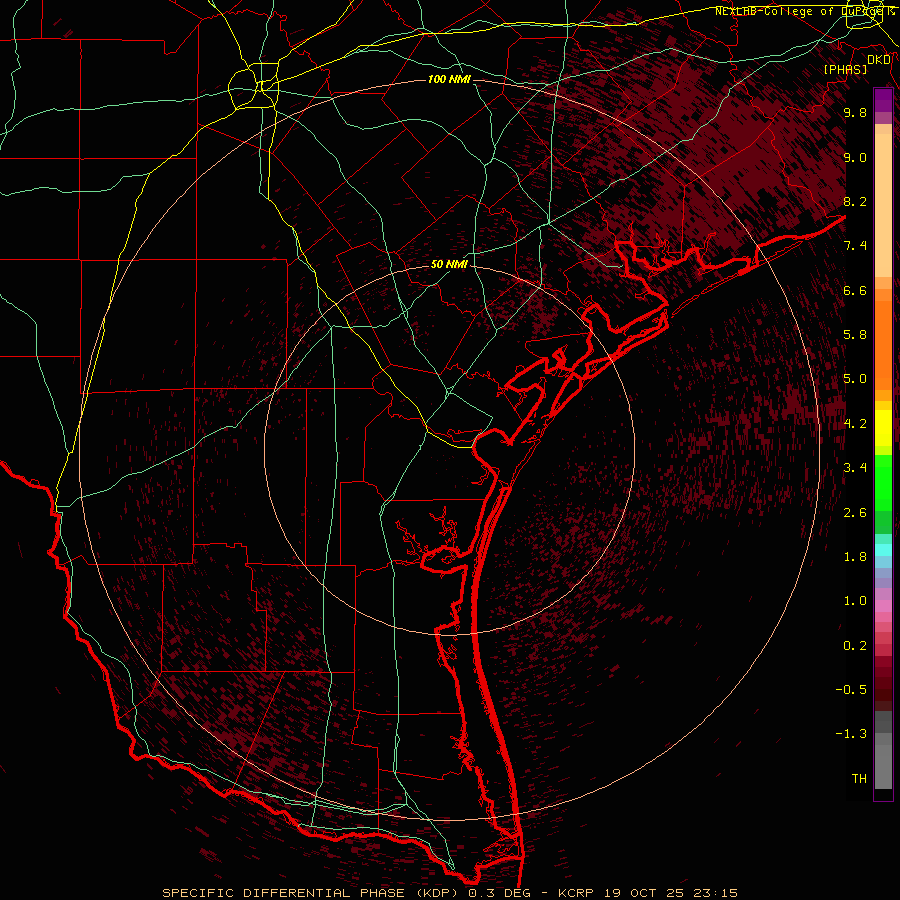Click the '19 OCT 25' date in the caption
This screenshot has width=900, height=900.
tap(645, 893)
